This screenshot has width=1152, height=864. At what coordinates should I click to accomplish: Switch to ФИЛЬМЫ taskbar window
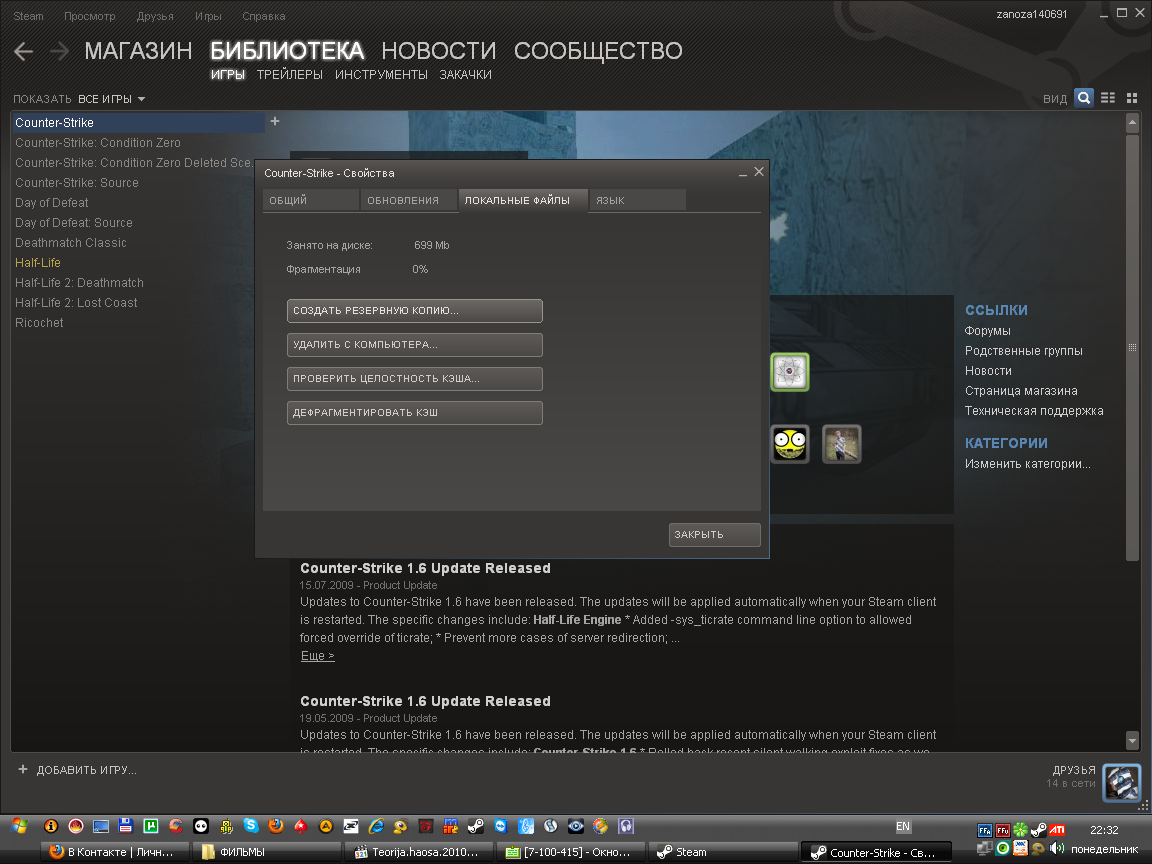(267, 852)
